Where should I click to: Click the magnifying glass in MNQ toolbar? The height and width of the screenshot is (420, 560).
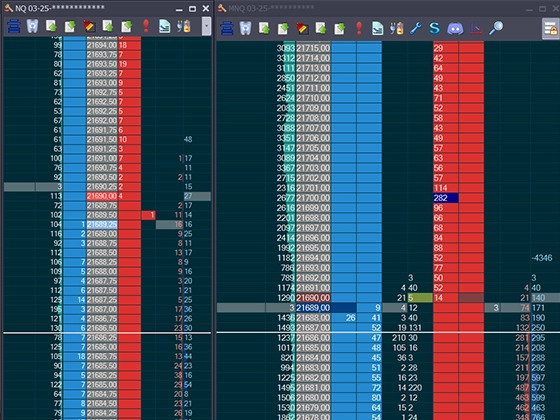coord(496,28)
